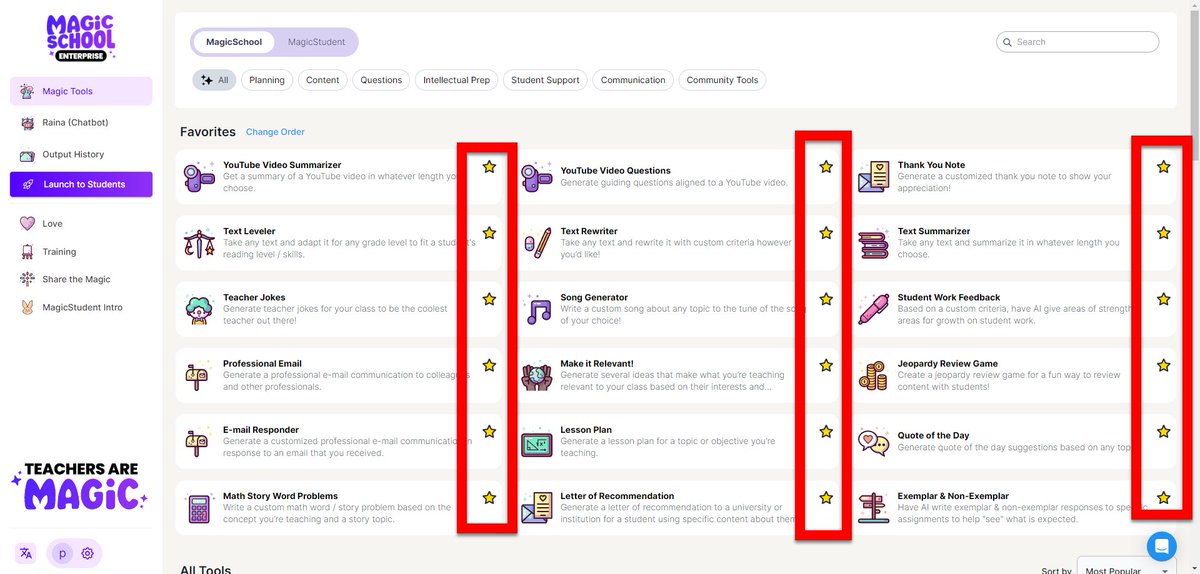Image resolution: width=1200 pixels, height=574 pixels.
Task: Filter tools by Questions
Action: click(381, 80)
